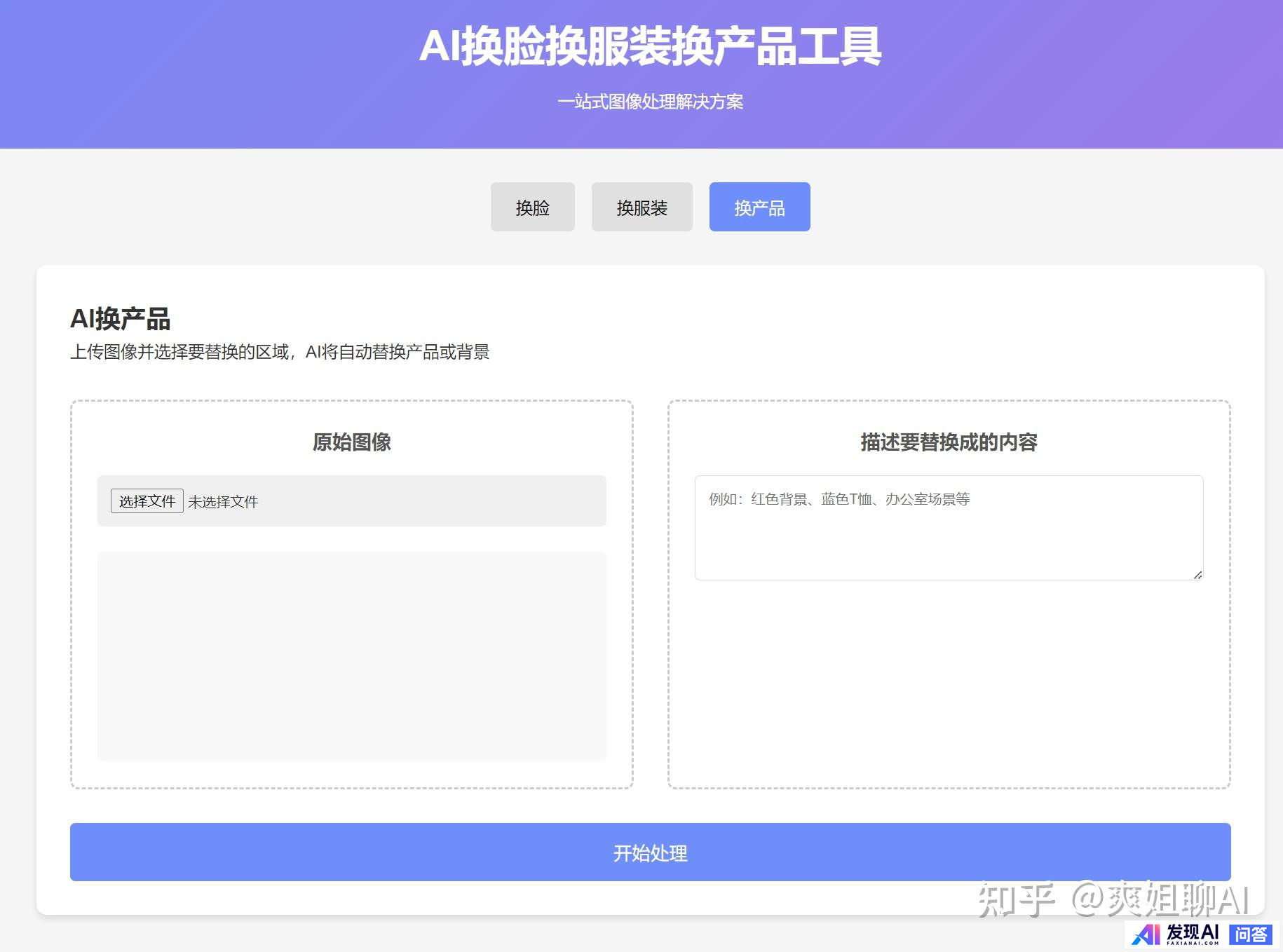Click the 一站式图像处理解决方案 subtitle
The width and height of the screenshot is (1283, 952).
click(649, 102)
